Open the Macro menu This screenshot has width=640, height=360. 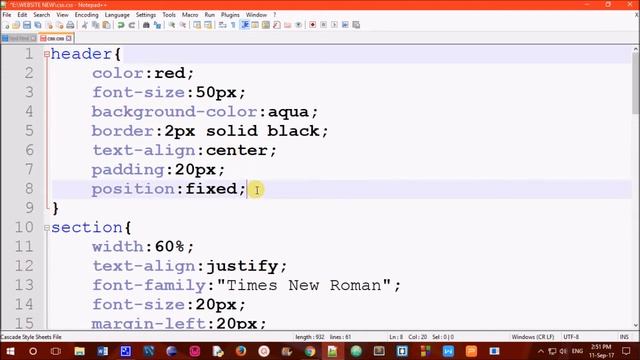tap(190, 15)
